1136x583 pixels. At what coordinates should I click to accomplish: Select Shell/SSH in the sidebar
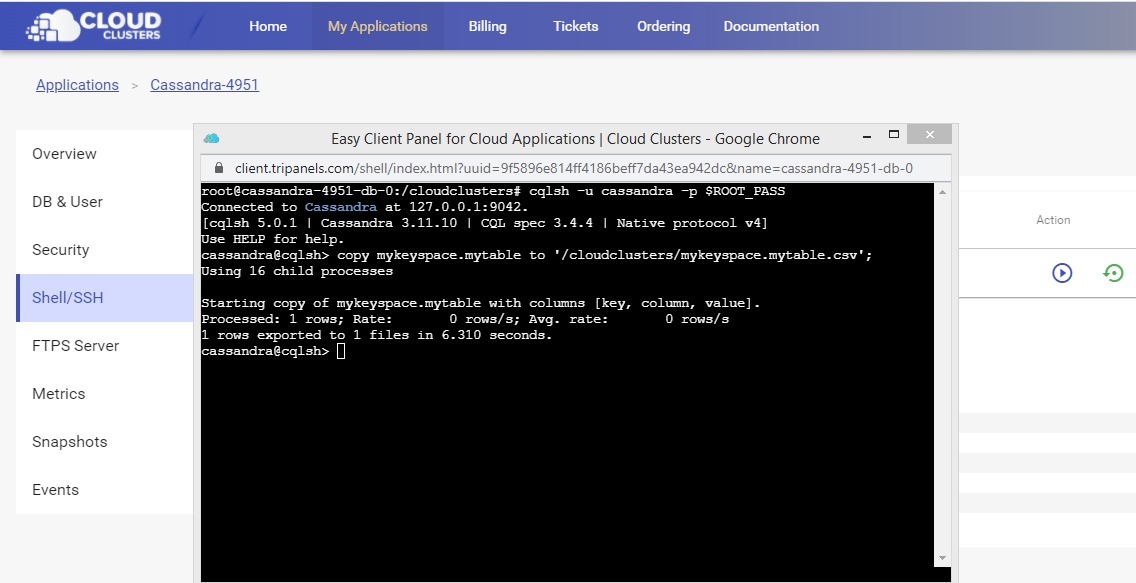click(x=104, y=298)
